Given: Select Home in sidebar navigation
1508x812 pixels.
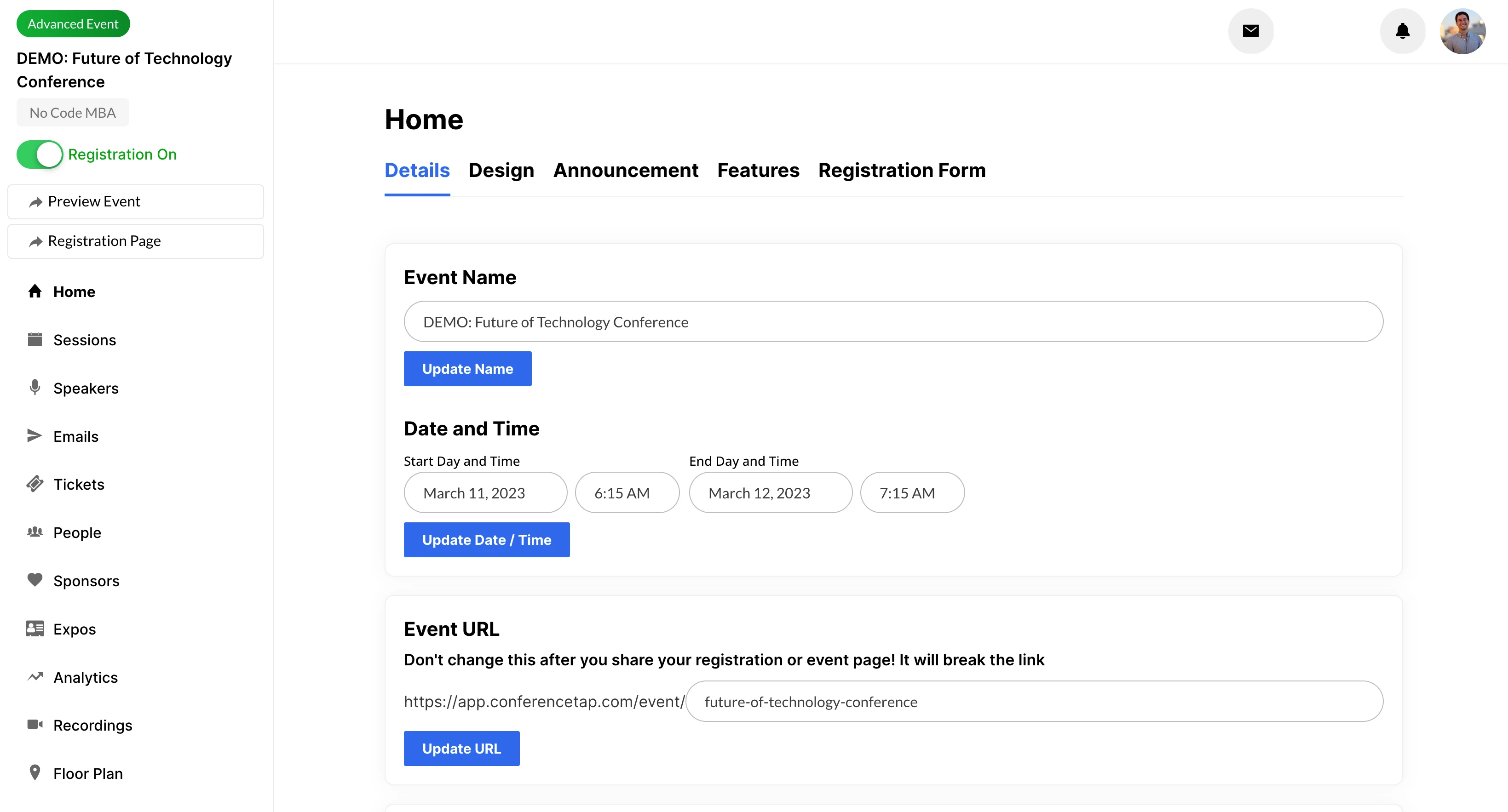Looking at the screenshot, I should [x=74, y=292].
